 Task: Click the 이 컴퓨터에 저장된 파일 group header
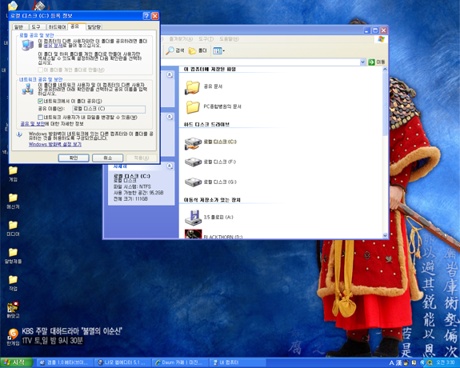coord(209,69)
